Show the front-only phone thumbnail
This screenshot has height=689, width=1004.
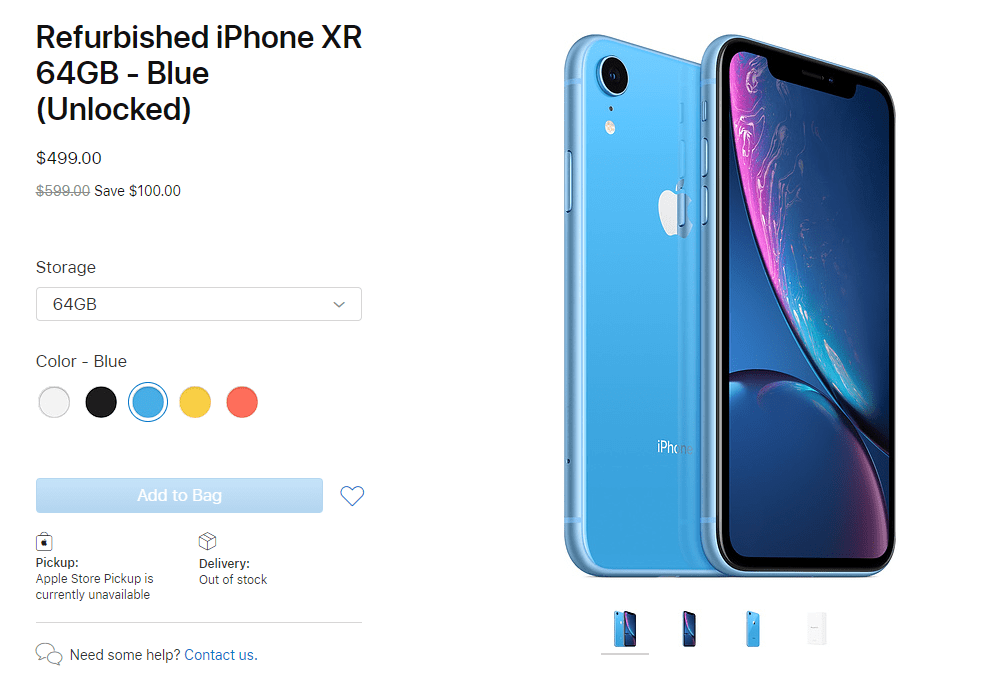coord(689,629)
